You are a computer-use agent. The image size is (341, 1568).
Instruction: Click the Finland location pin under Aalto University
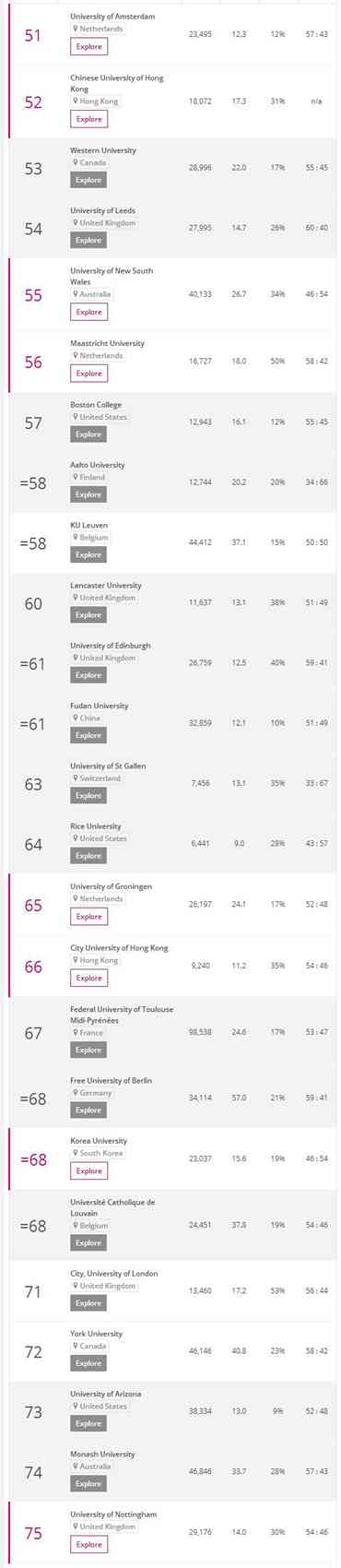click(76, 478)
